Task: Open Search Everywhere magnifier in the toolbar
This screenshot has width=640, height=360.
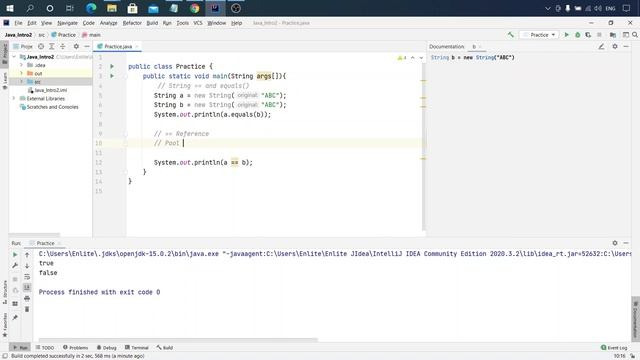Action: [635, 35]
